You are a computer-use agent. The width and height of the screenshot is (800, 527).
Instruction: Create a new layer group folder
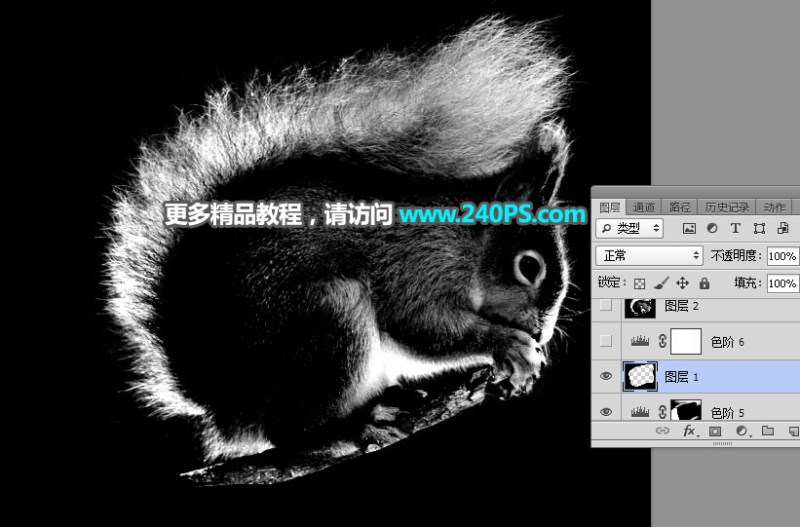(x=768, y=431)
